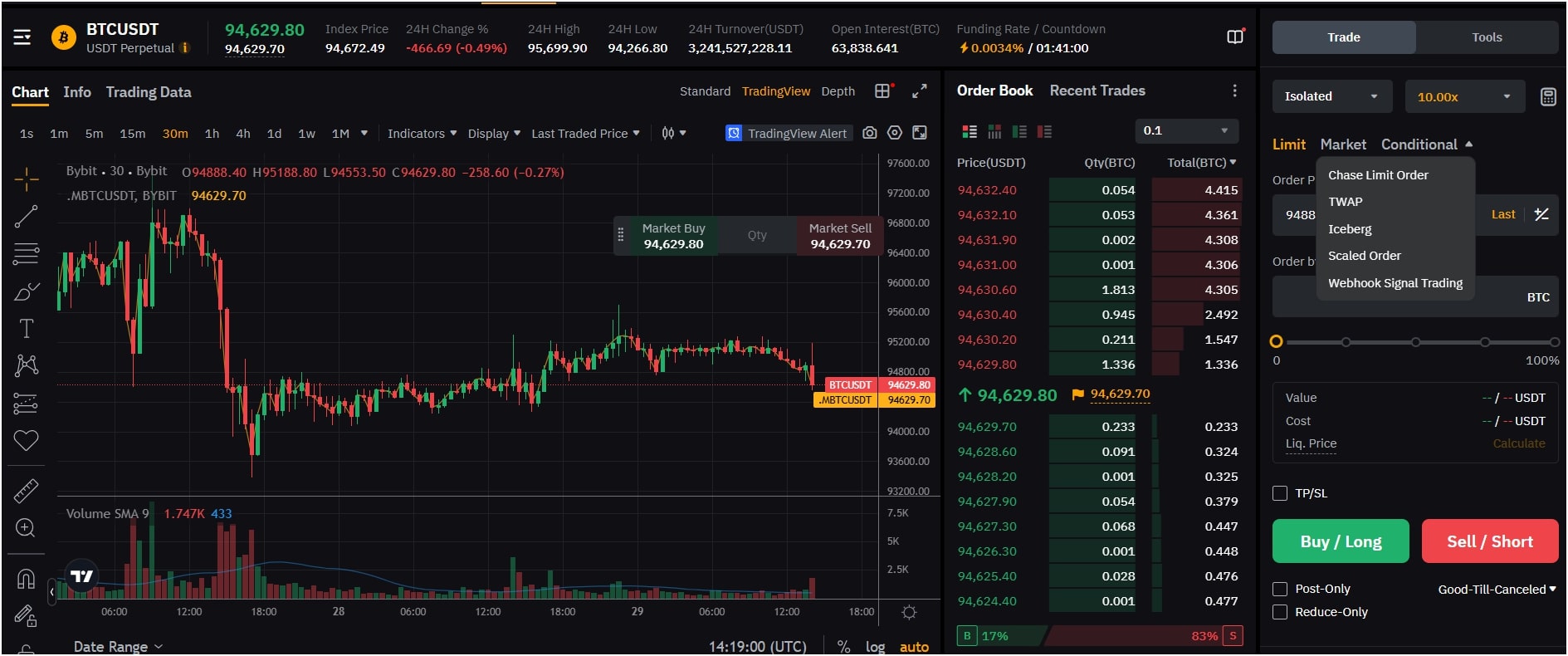Click the chart fullscreen mode square icon
Viewport: 1568px width, 656px height.
[920, 133]
